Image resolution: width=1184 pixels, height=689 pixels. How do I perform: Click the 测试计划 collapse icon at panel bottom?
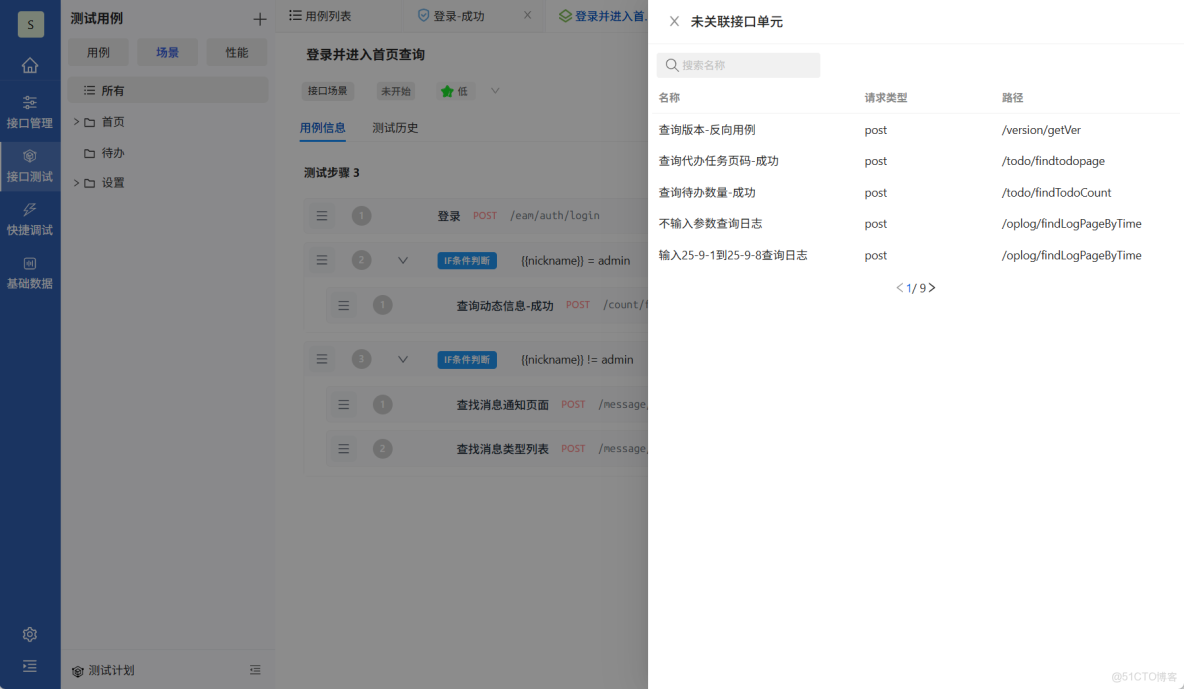255,670
